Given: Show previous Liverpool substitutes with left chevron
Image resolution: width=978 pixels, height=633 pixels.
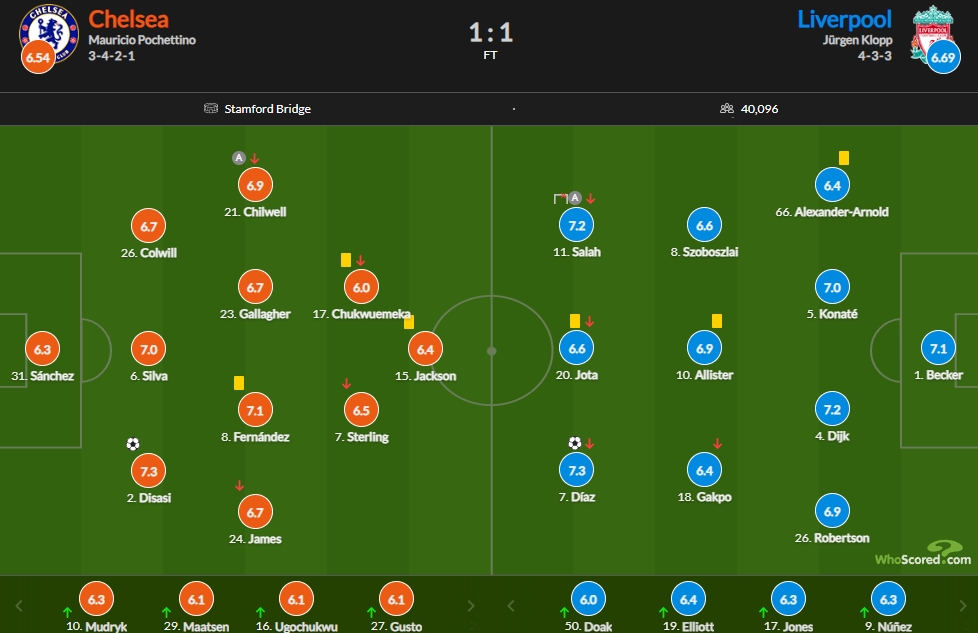Looking at the screenshot, I should tap(511, 606).
